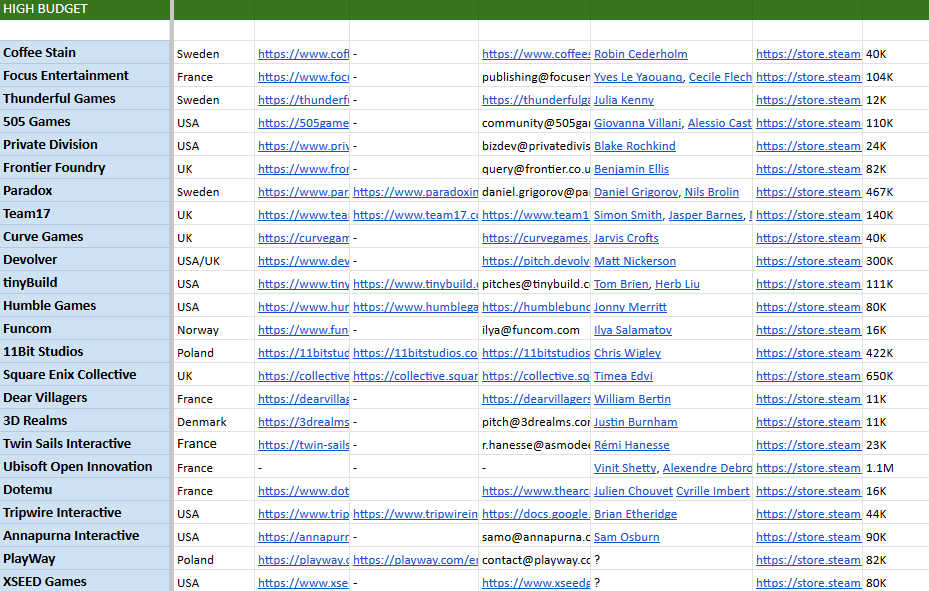Select the Norway country cell
This screenshot has height=591, width=929.
click(213, 330)
